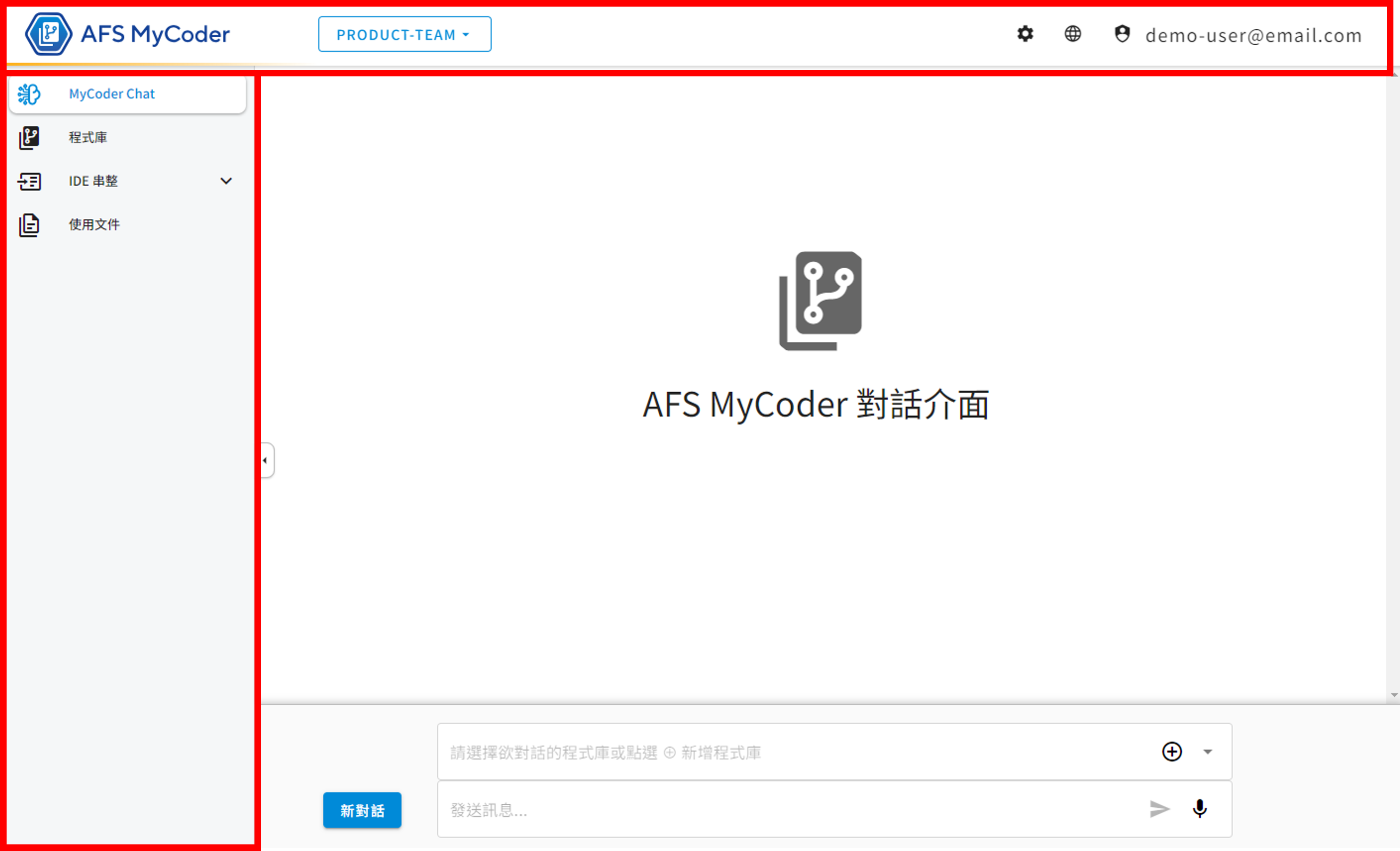Select MyCoder Chat in the sidebar
The width and height of the screenshot is (1400, 851).
point(128,94)
